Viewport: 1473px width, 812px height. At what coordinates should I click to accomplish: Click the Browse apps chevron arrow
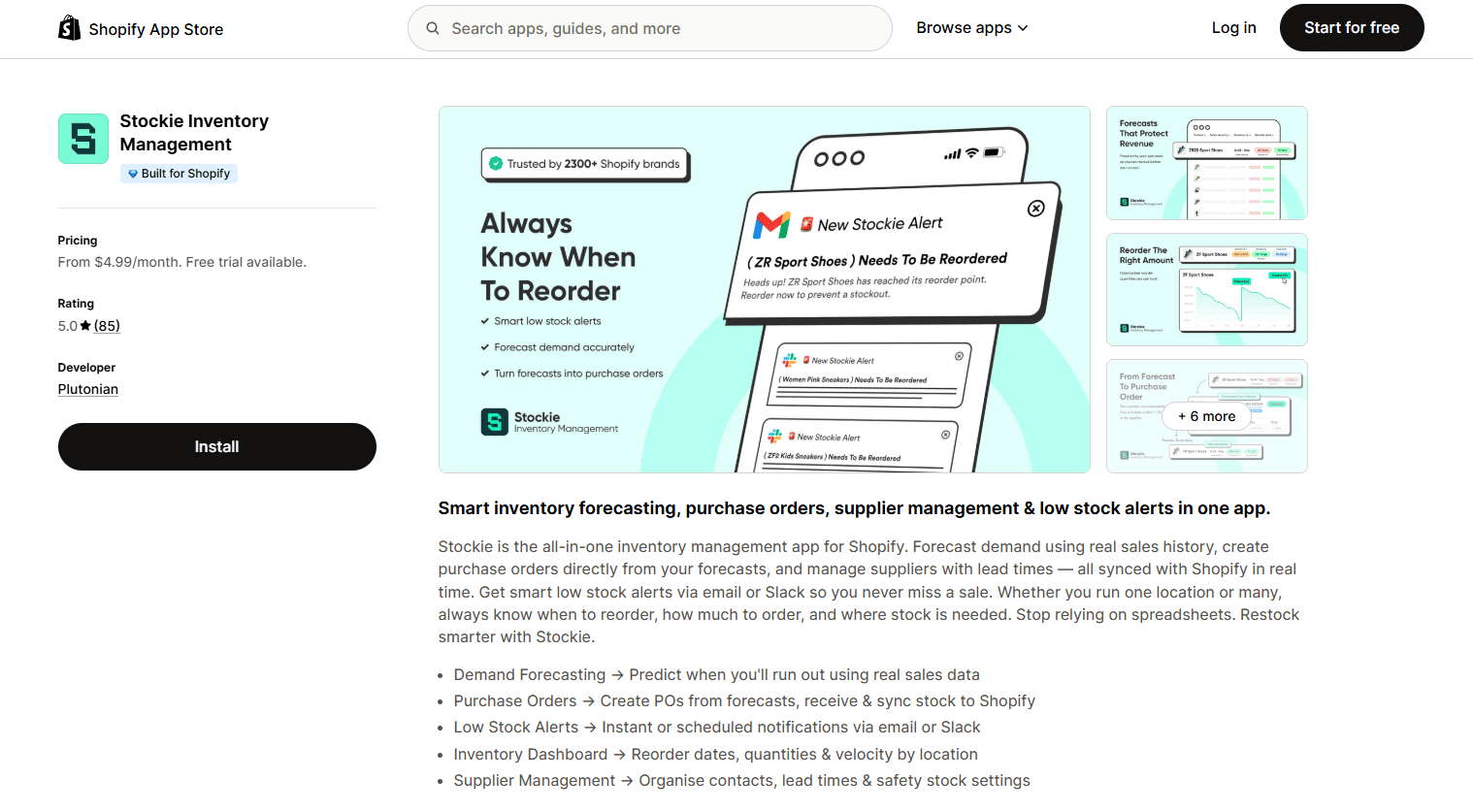pyautogui.click(x=1023, y=28)
